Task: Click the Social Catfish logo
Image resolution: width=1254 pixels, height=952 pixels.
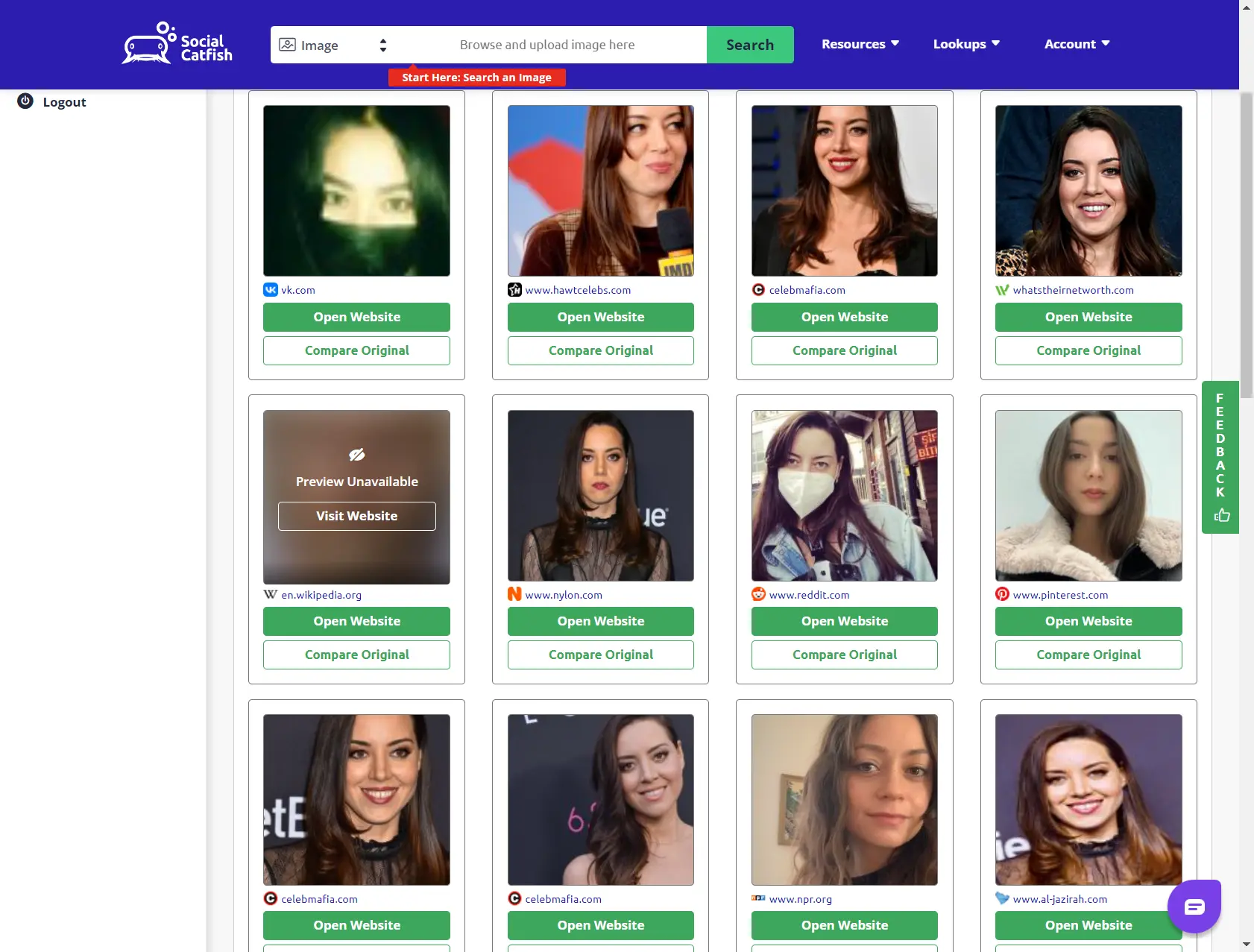Action: click(177, 44)
